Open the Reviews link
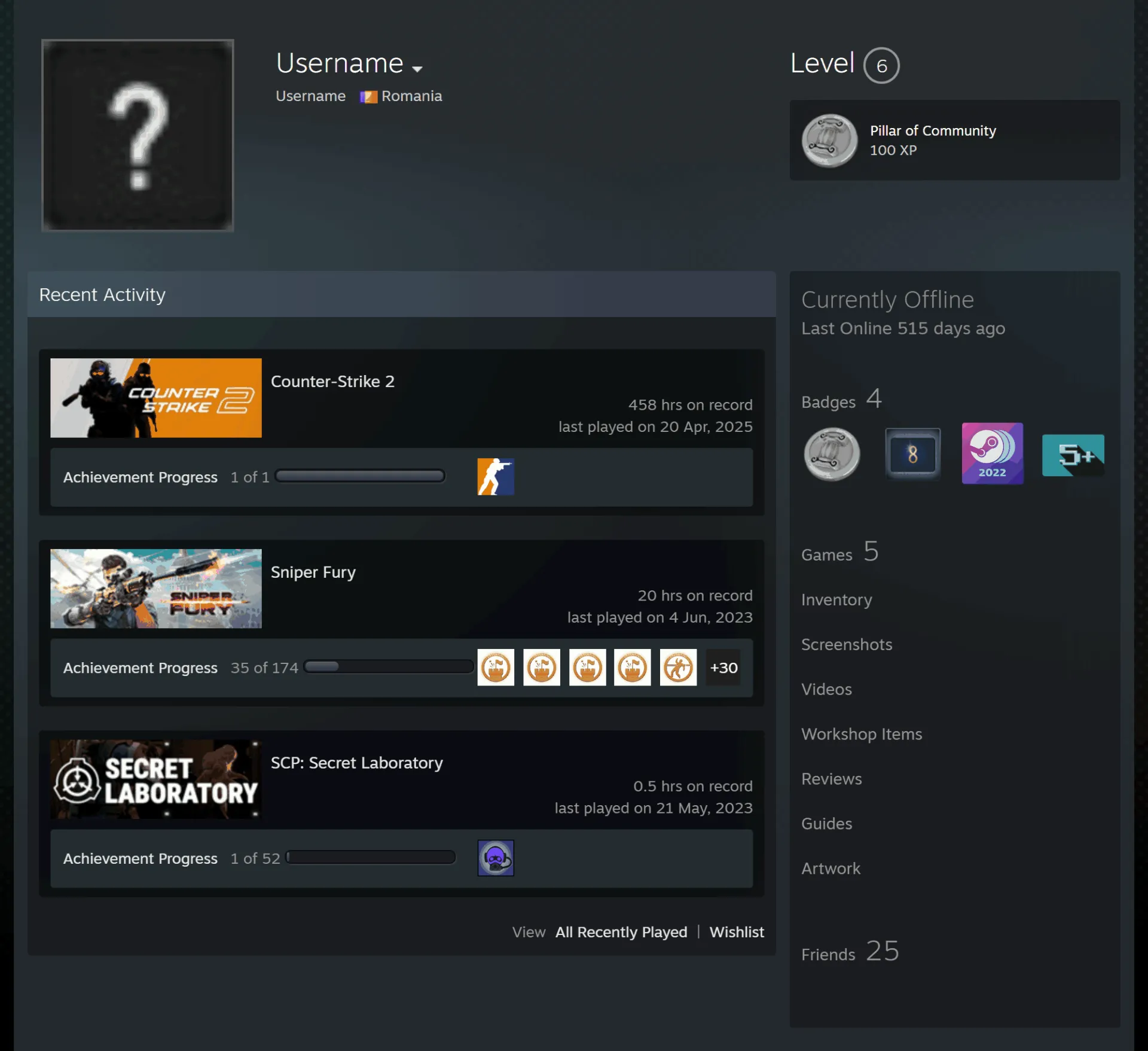Viewport: 1148px width, 1051px height. coord(832,779)
